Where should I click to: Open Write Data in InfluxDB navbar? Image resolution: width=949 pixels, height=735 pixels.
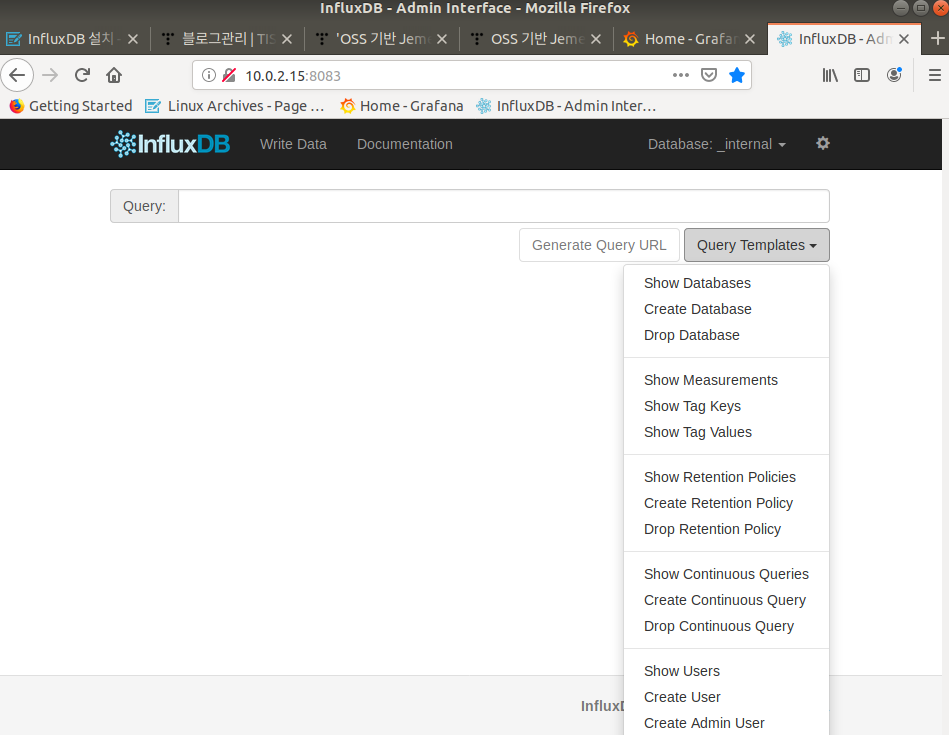(x=294, y=144)
